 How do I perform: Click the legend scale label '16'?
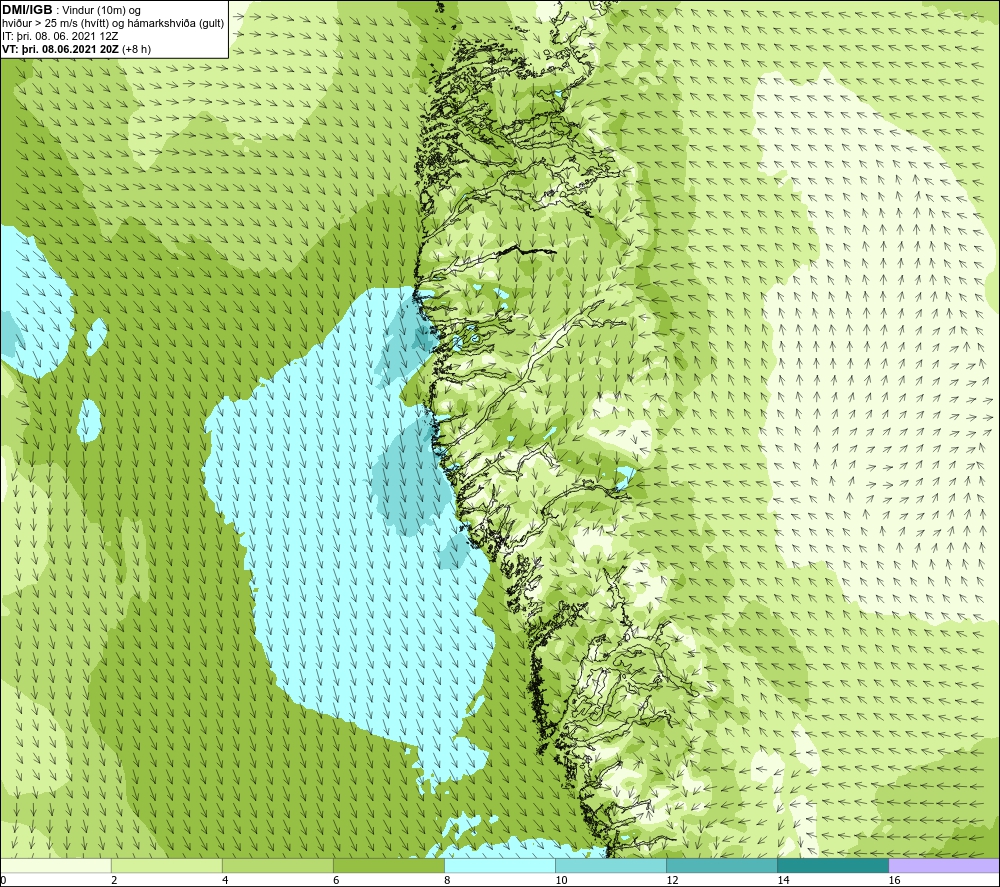pyautogui.click(x=894, y=880)
